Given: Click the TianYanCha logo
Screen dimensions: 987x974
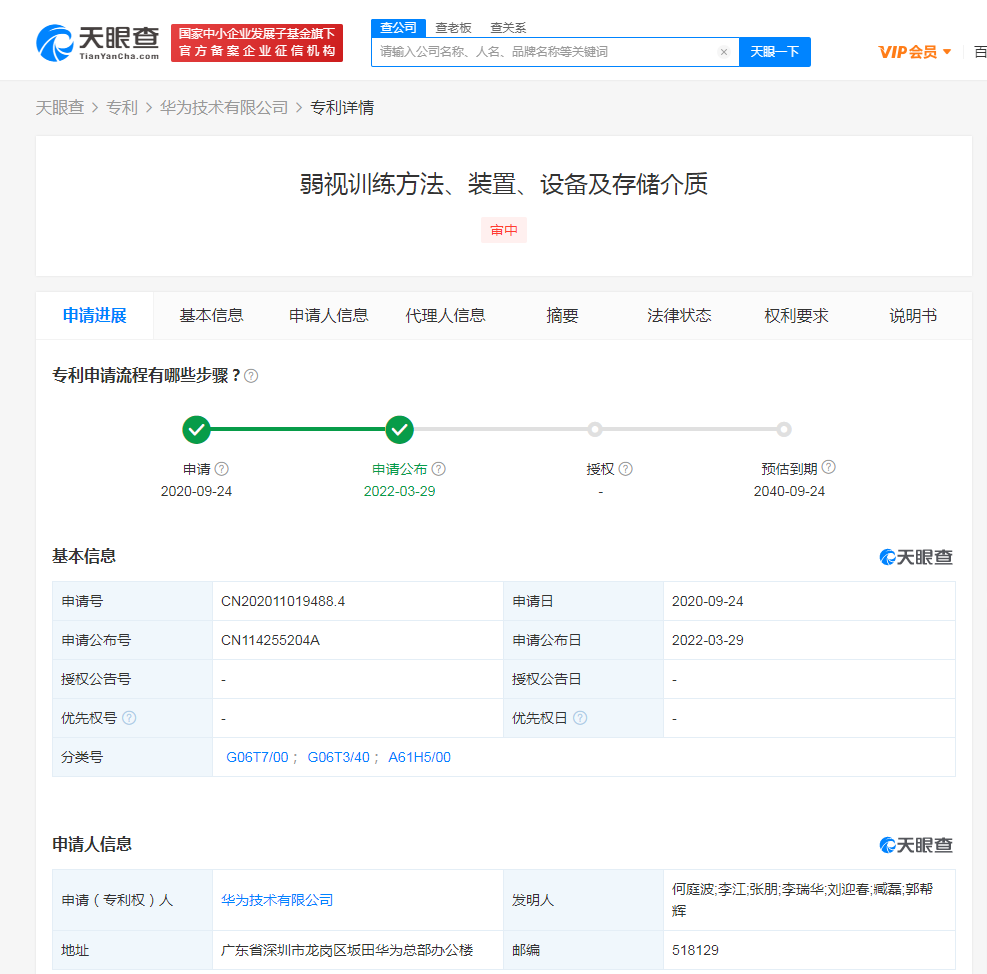Looking at the screenshot, I should point(98,43).
